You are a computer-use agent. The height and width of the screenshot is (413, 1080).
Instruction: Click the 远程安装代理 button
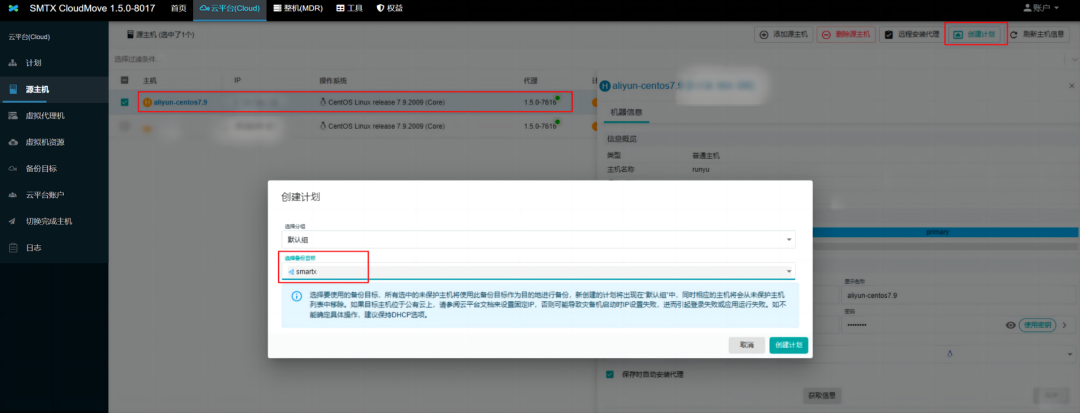[911, 34]
